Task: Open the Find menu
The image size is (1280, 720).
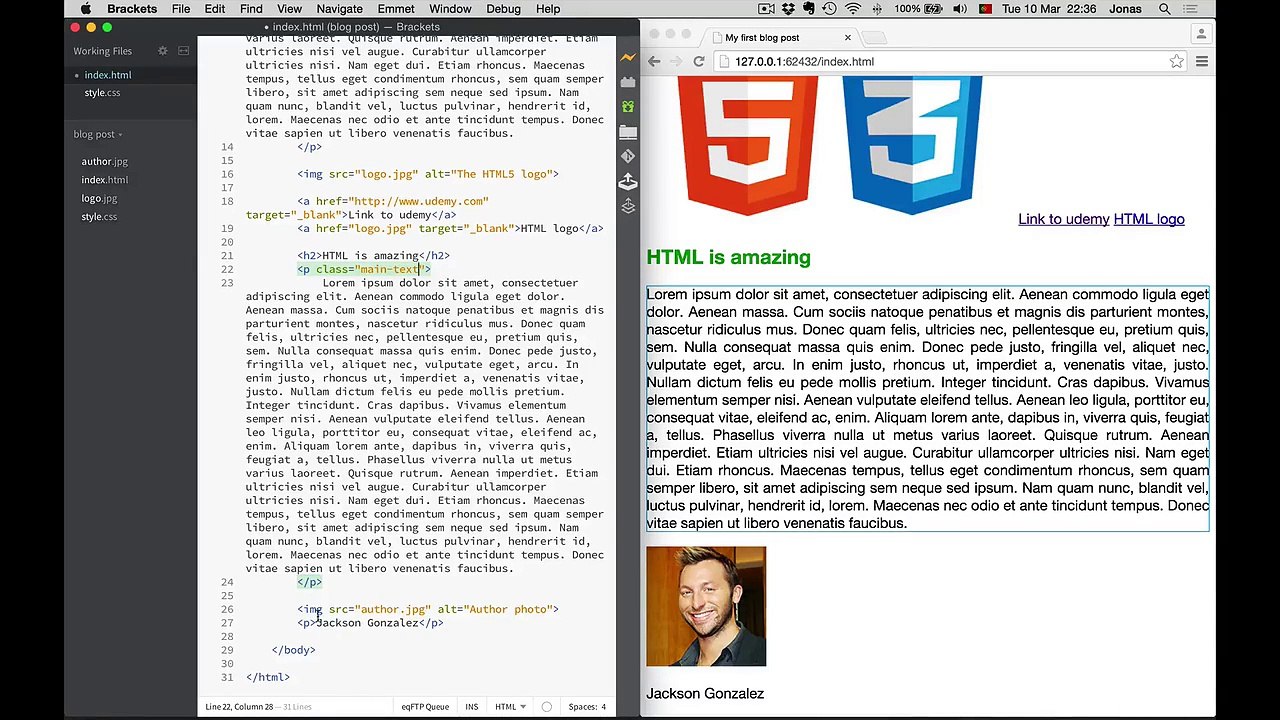Action: 251,9
